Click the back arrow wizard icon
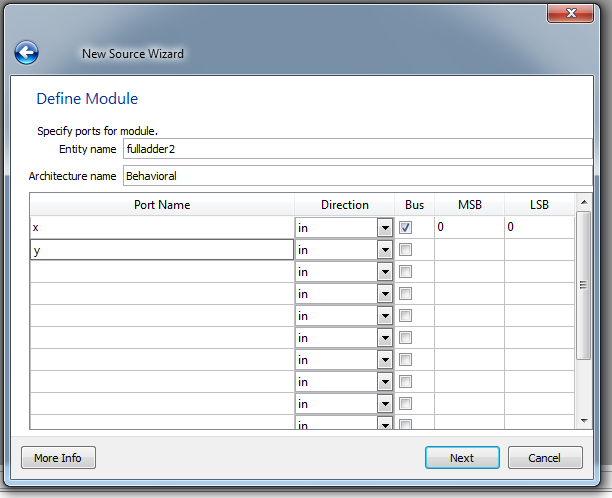Screen dimensions: 612x498 click(26, 53)
